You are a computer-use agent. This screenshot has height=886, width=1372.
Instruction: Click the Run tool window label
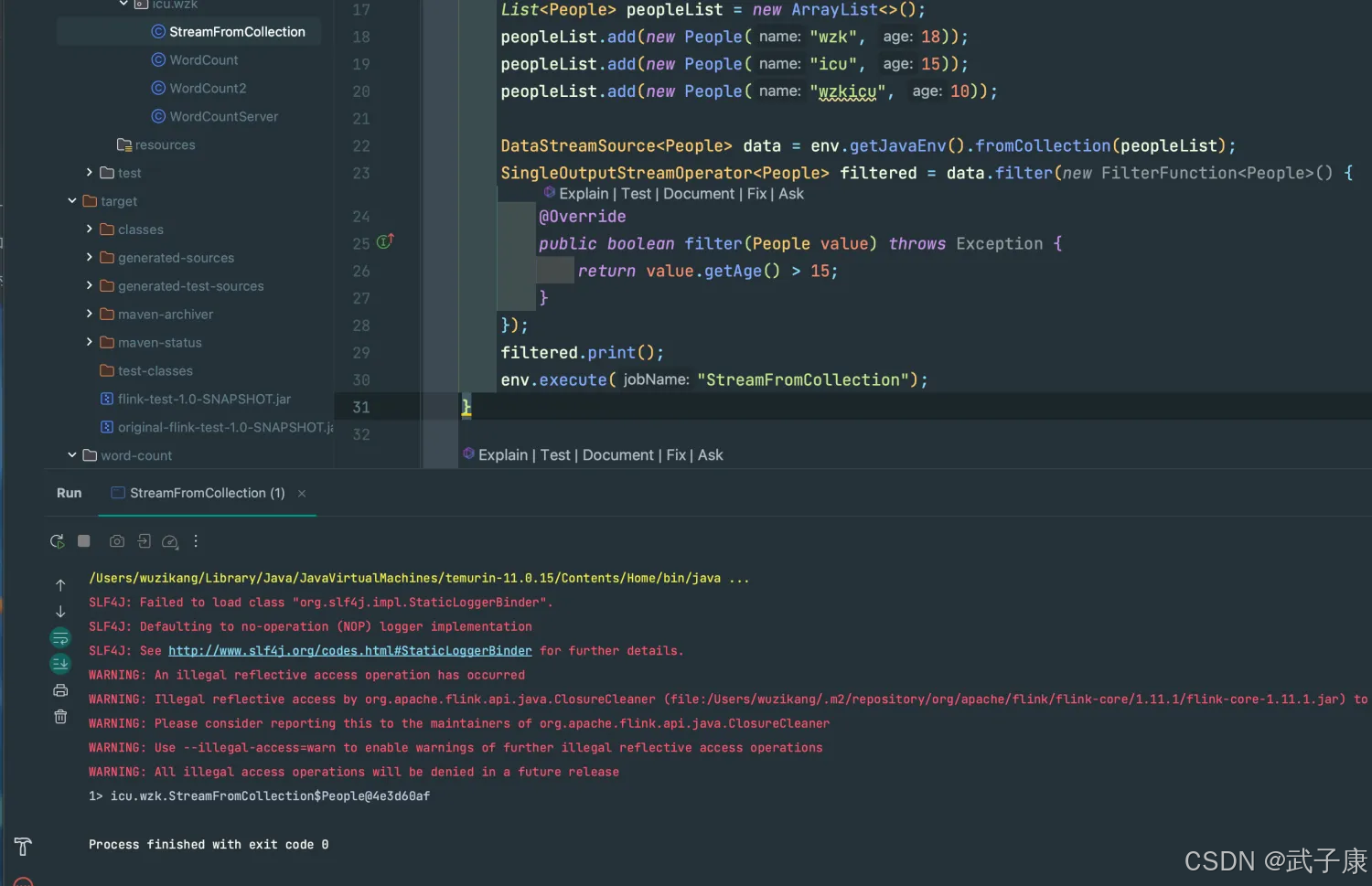click(x=69, y=493)
